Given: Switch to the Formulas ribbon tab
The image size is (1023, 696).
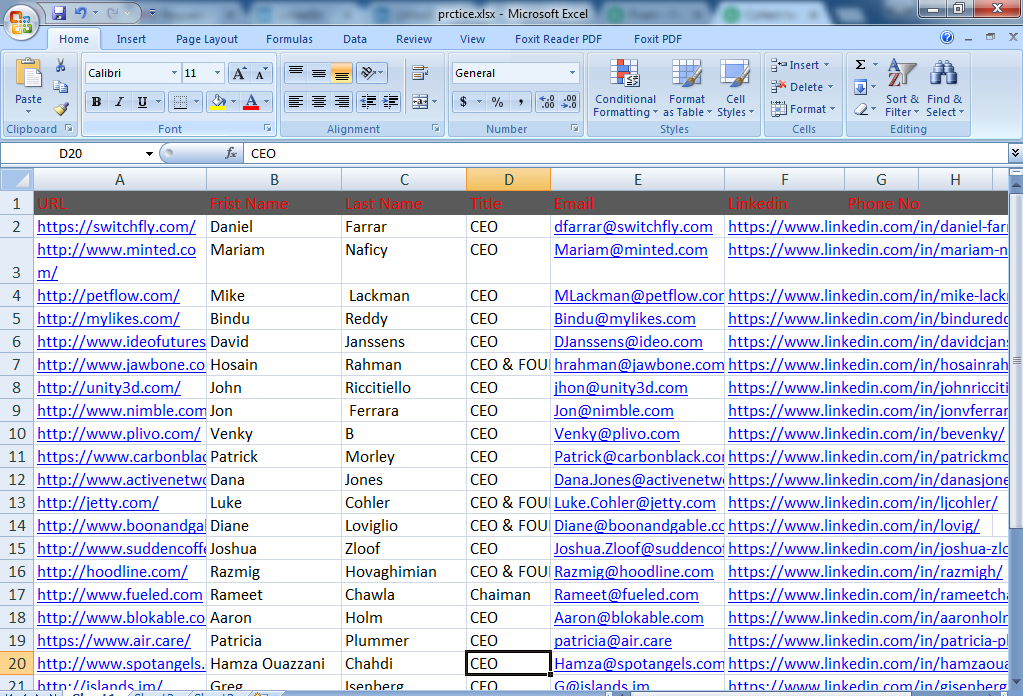Looking at the screenshot, I should [289, 39].
